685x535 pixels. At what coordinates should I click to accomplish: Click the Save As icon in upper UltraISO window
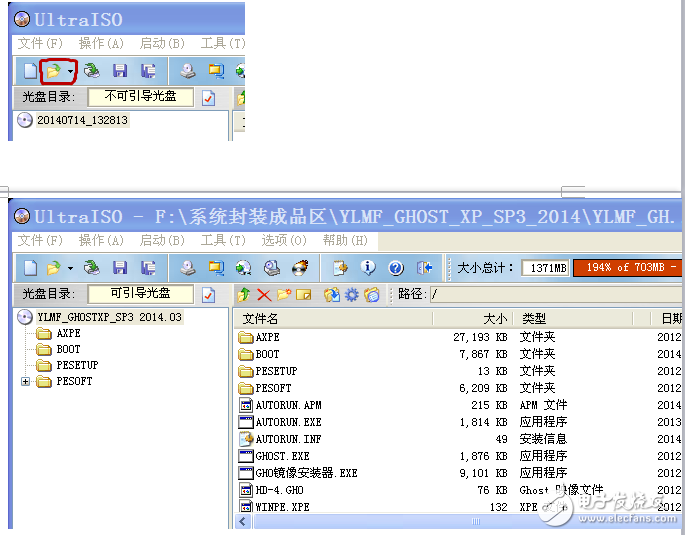tap(148, 71)
